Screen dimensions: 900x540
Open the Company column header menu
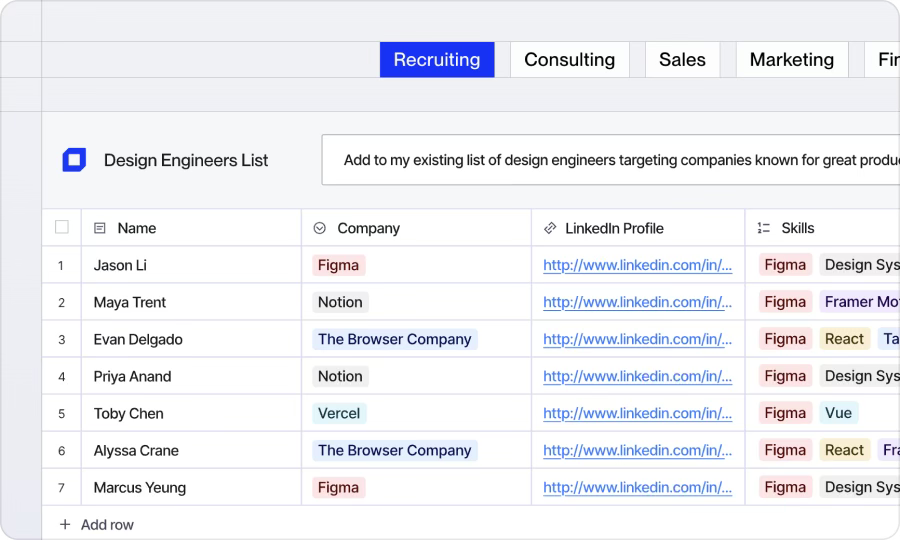point(368,228)
